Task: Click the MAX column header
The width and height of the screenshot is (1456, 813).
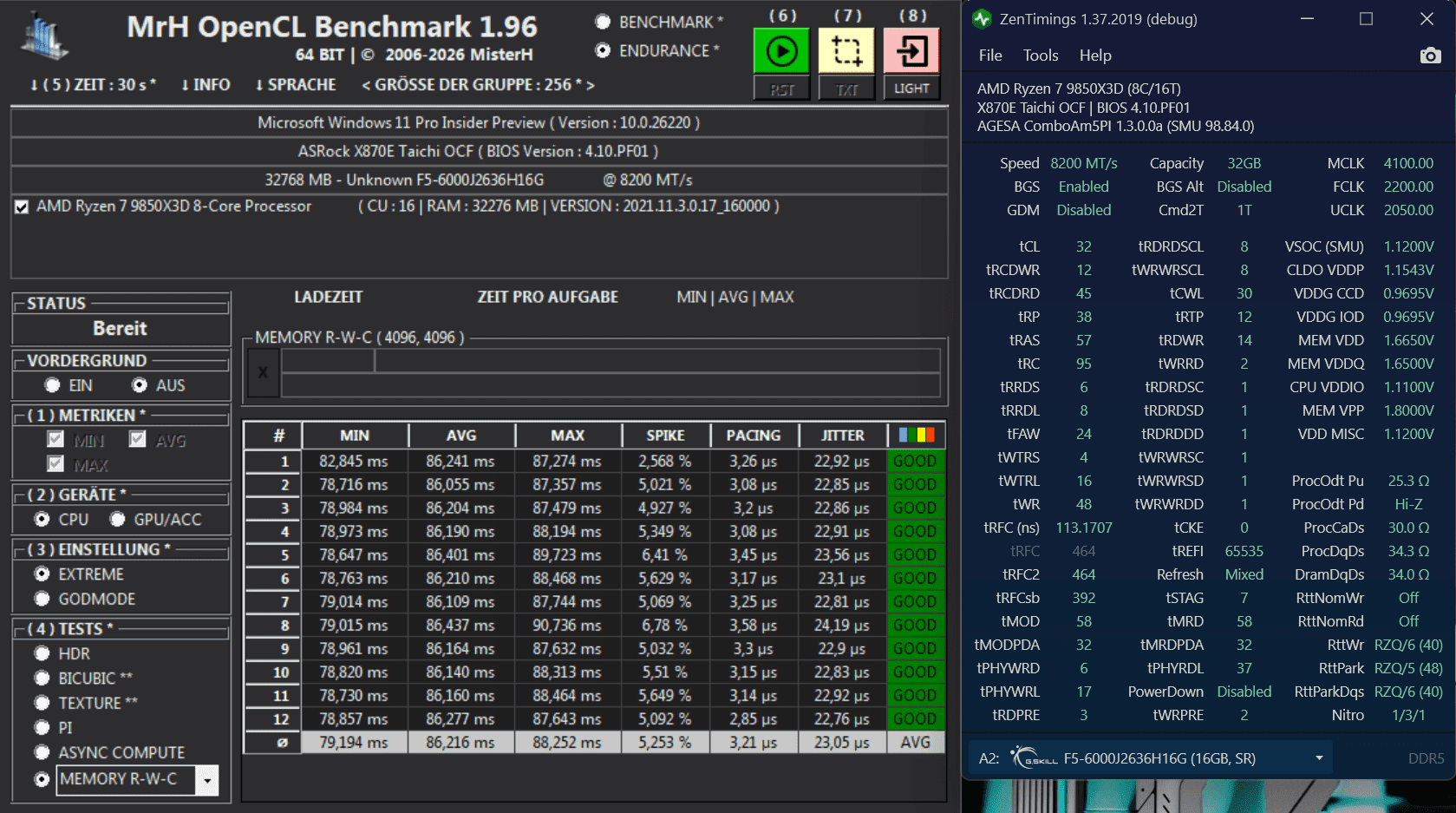Action: (x=568, y=436)
